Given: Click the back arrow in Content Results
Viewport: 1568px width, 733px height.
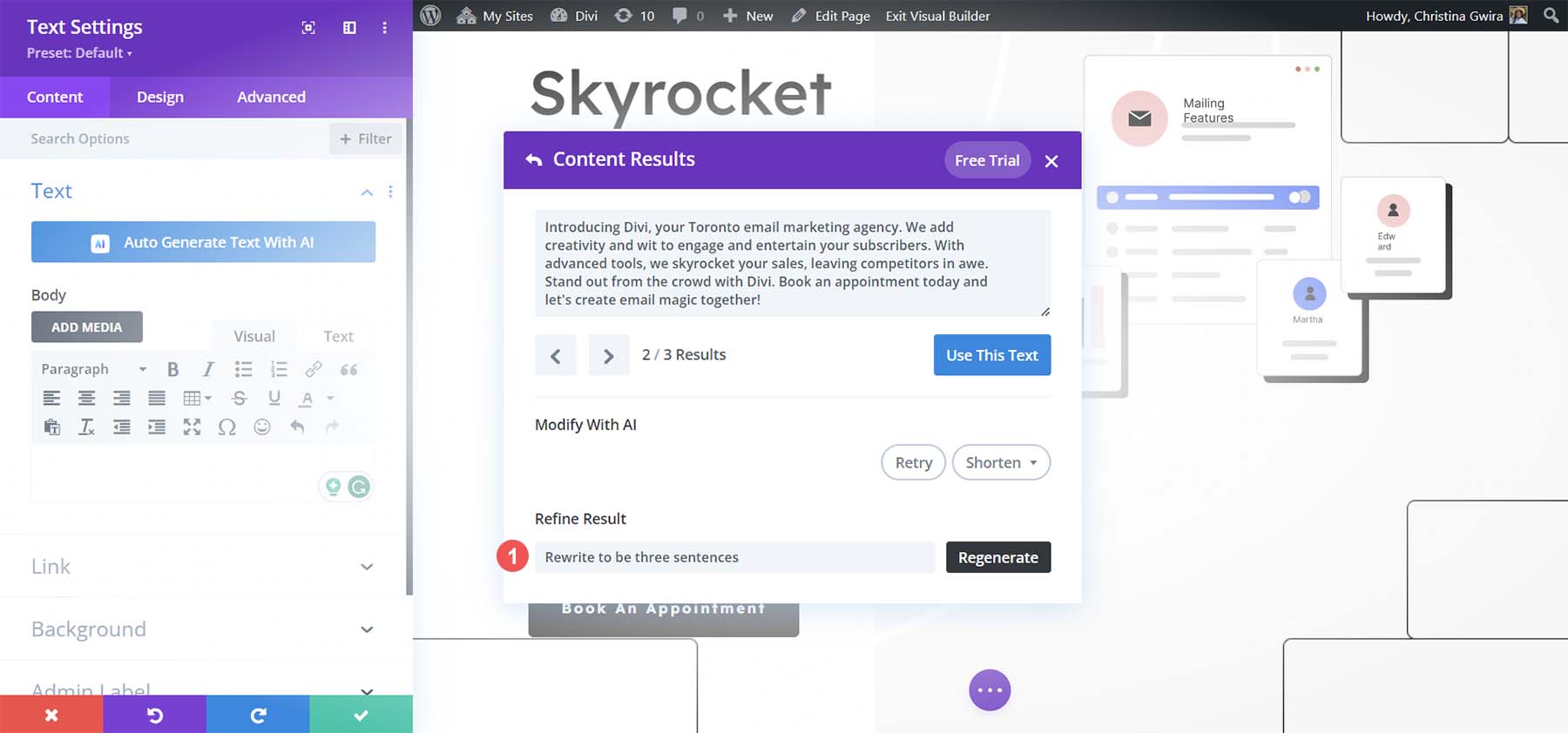Looking at the screenshot, I should click(533, 159).
